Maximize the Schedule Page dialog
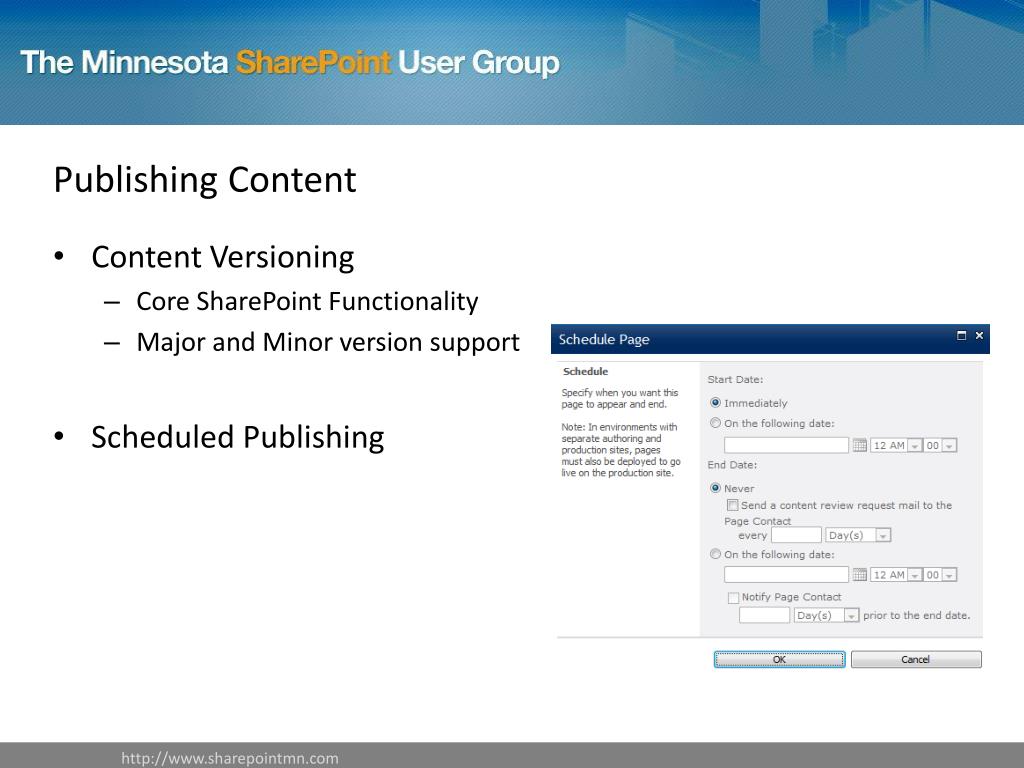The width and height of the screenshot is (1024, 768). (961, 336)
